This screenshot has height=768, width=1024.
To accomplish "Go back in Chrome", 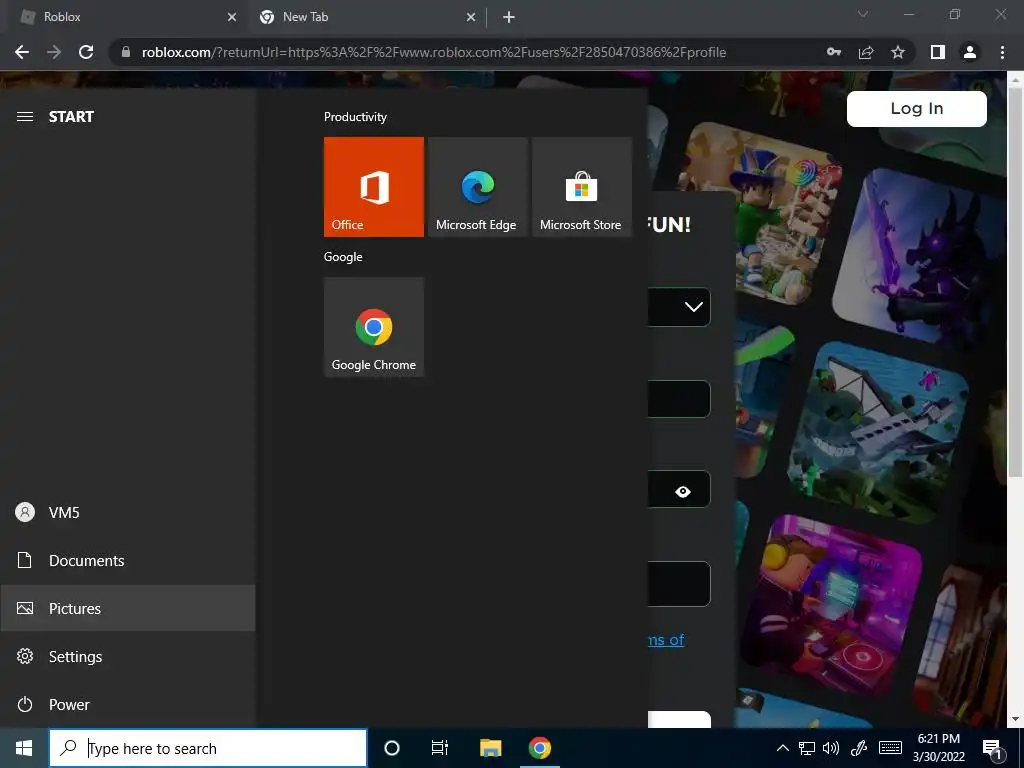I will point(22,52).
